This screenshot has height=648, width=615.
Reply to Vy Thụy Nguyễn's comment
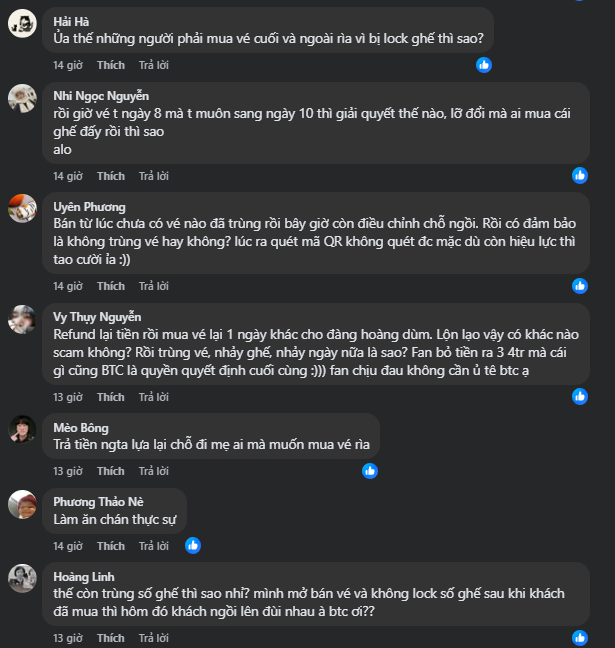coord(154,397)
